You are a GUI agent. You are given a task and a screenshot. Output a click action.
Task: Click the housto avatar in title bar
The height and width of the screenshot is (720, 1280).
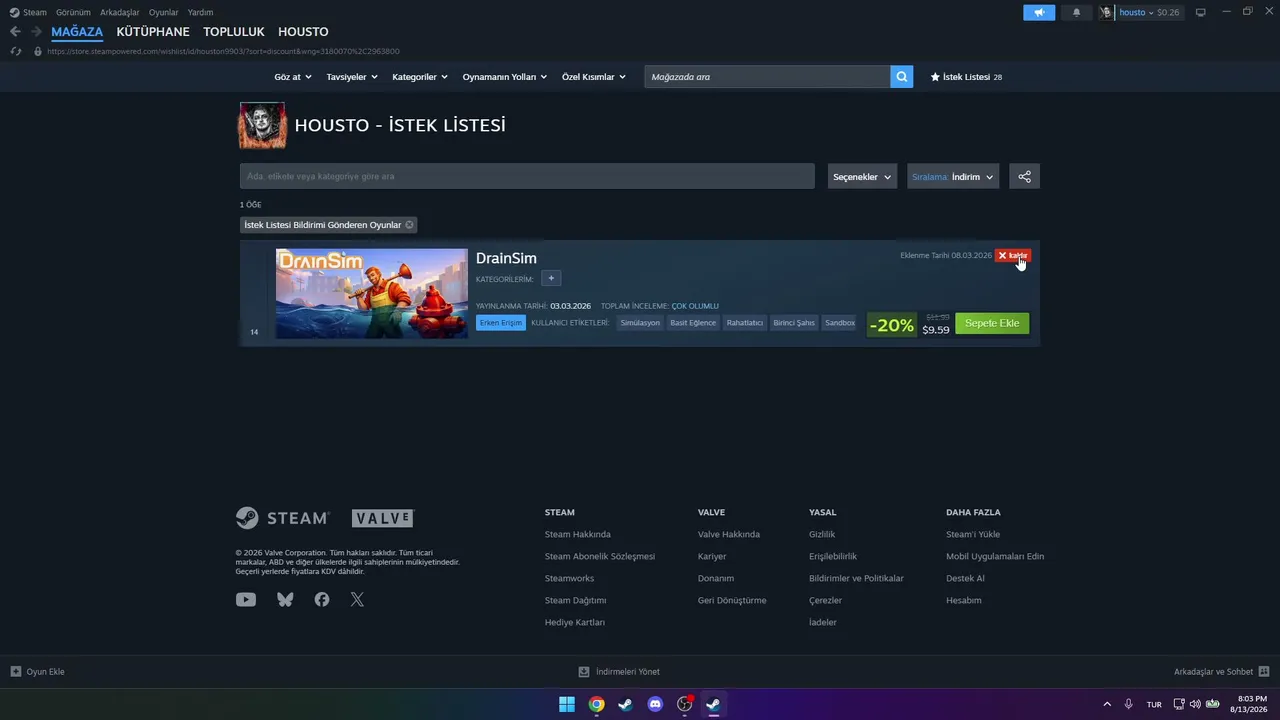1106,12
